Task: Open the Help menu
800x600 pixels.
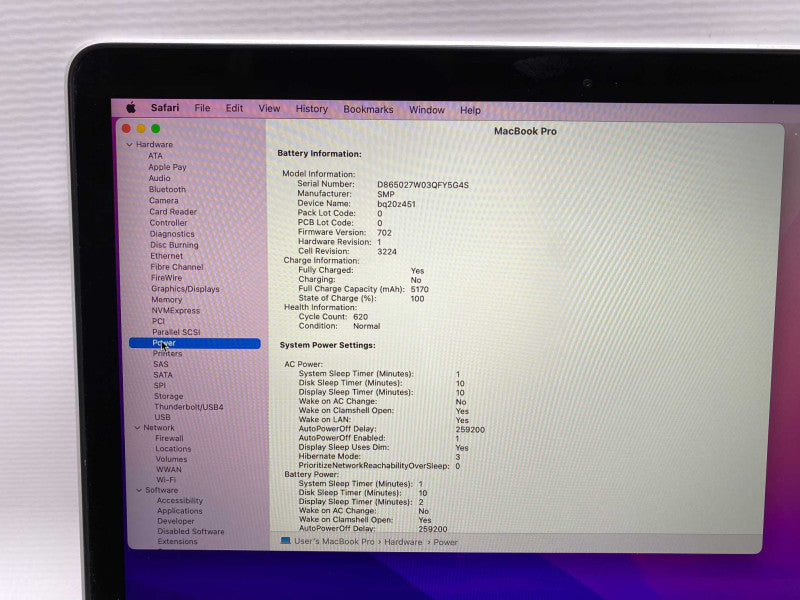Action: click(x=470, y=110)
